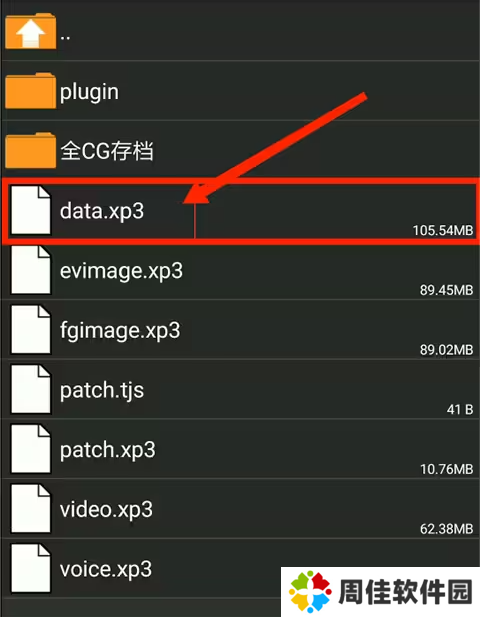Select the fgimage.xp3 file name
The image size is (481, 617).
[120, 331]
